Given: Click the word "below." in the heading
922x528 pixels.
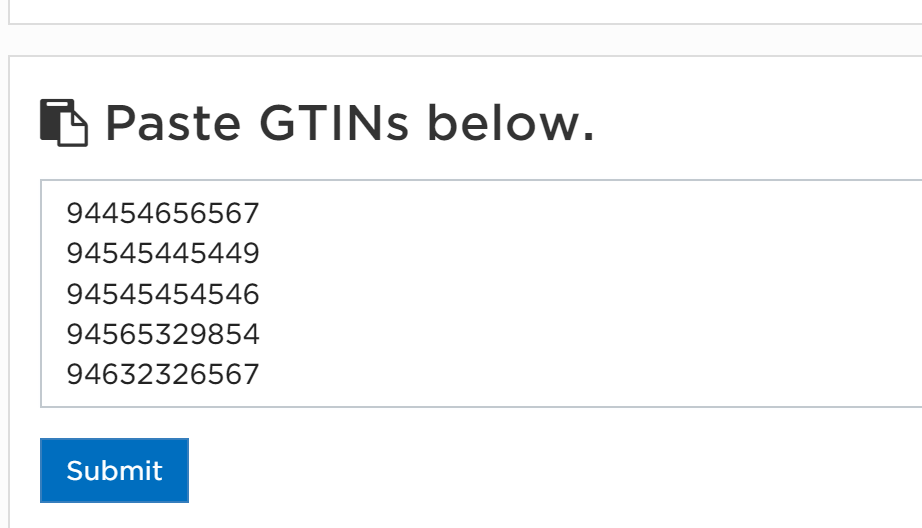Looking at the screenshot, I should [510, 123].
